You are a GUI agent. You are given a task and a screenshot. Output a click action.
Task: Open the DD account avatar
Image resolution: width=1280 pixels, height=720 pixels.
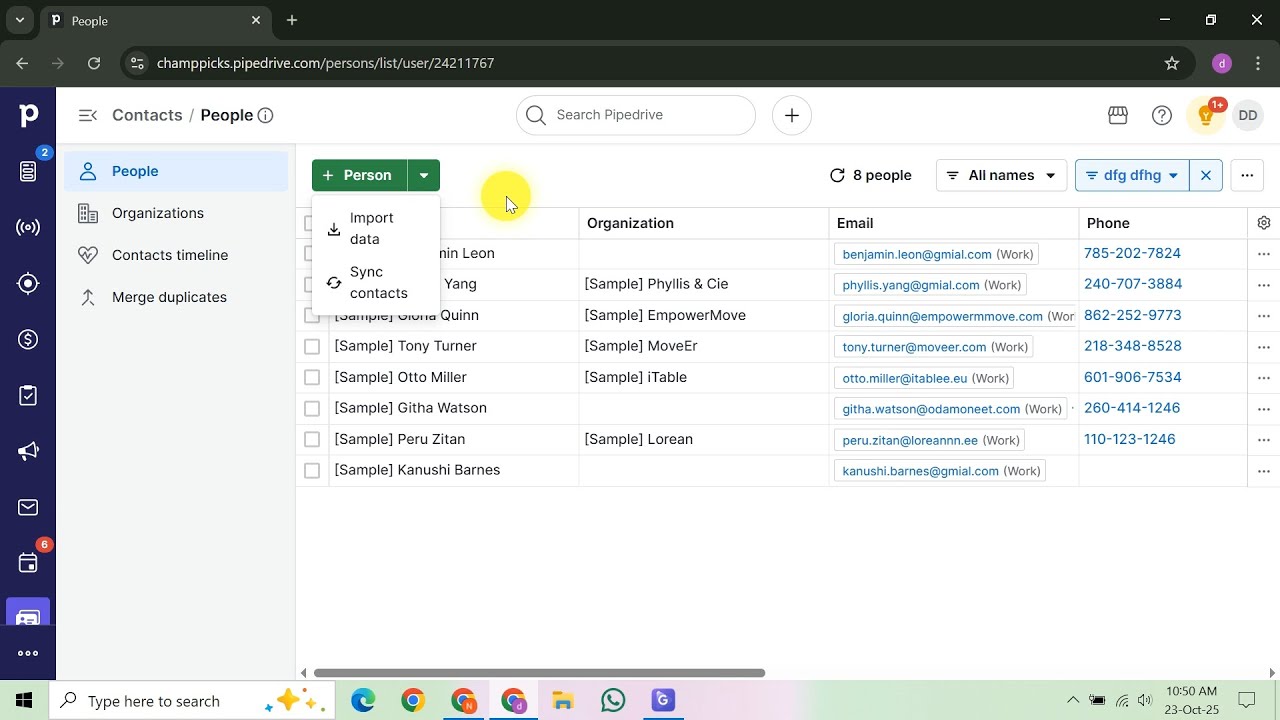tap(1248, 115)
